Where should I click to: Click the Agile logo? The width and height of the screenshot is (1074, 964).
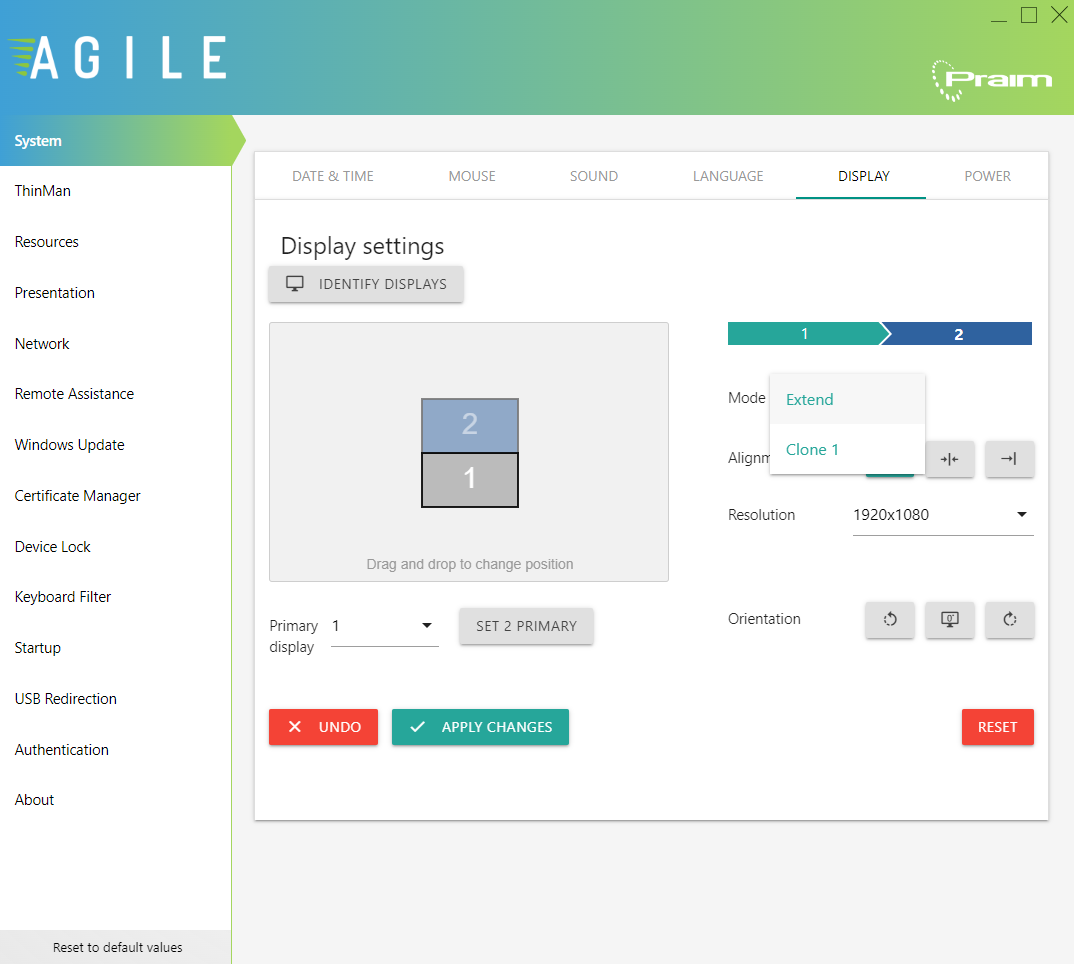pyautogui.click(x=117, y=58)
